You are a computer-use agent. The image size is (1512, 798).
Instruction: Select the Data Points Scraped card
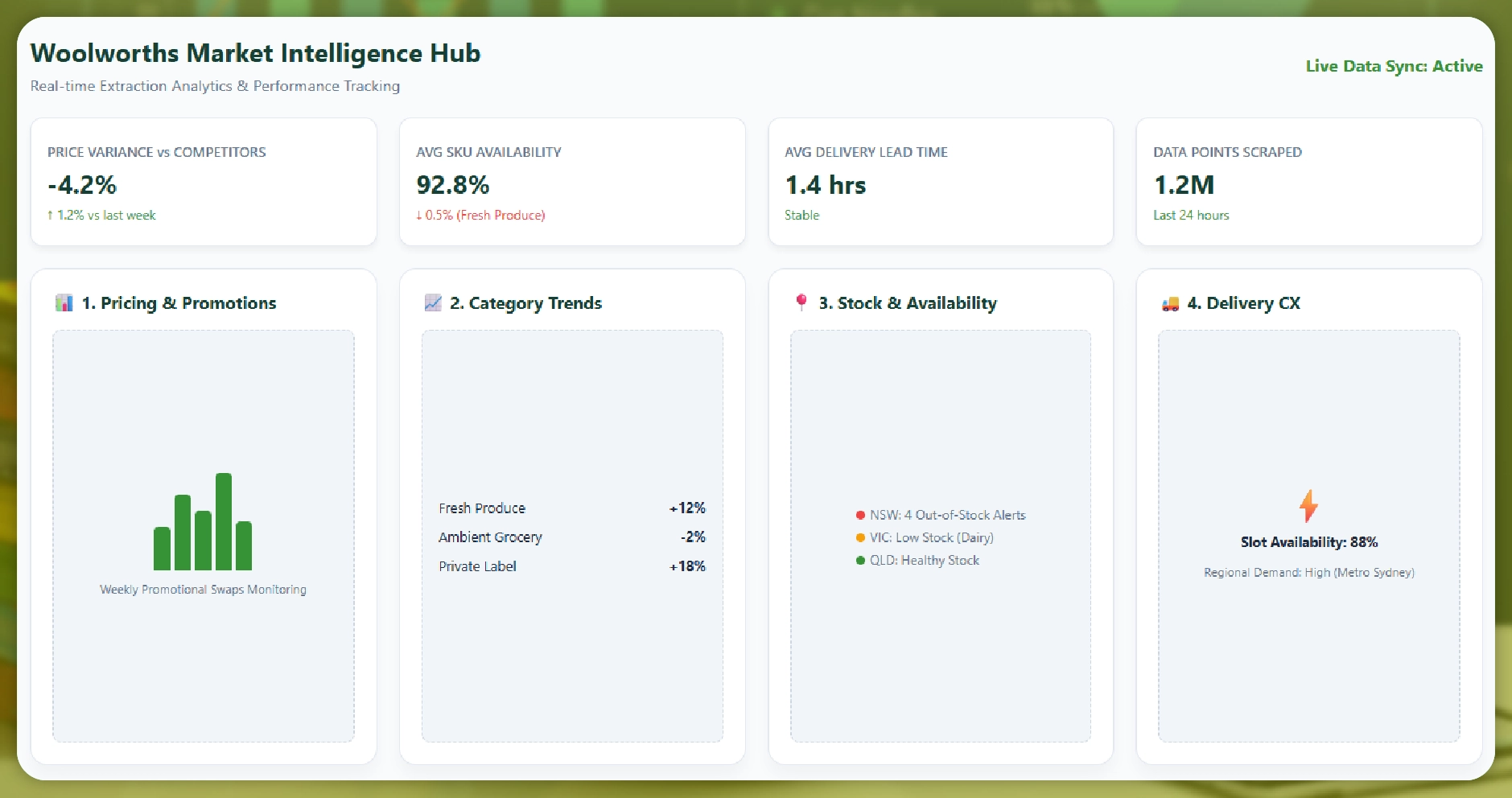(x=1308, y=182)
